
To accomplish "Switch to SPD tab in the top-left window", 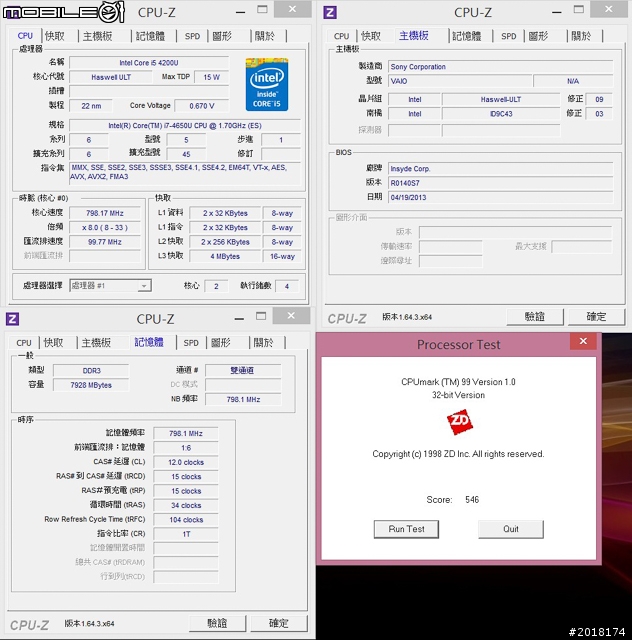I will [x=192, y=36].
